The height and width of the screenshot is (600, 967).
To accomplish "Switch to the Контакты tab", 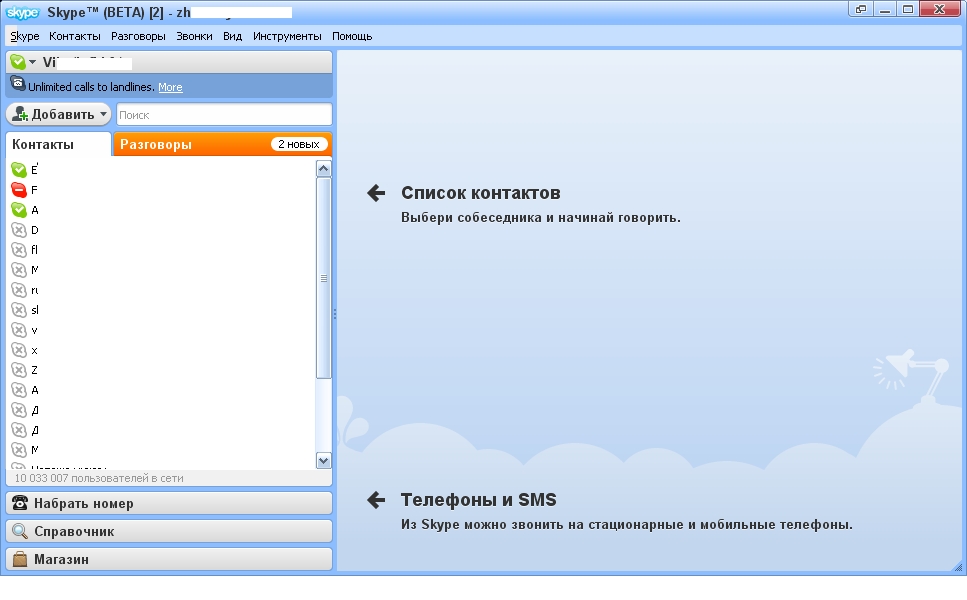I will coord(58,144).
